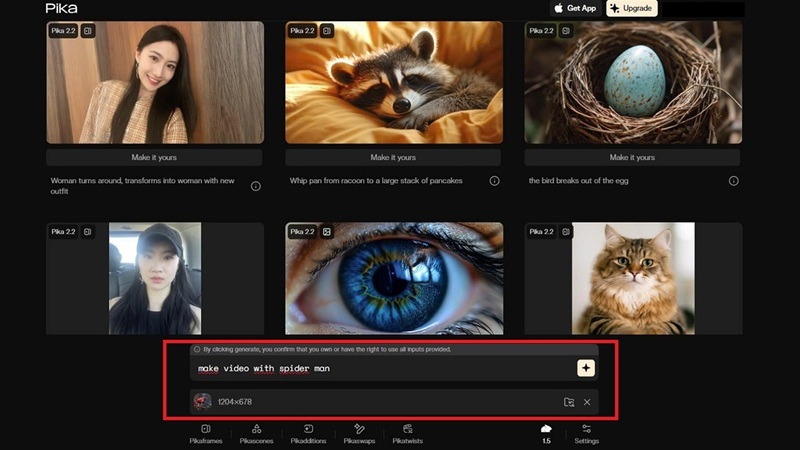
Task: Click the folder icon in attachment row
Action: click(x=568, y=402)
